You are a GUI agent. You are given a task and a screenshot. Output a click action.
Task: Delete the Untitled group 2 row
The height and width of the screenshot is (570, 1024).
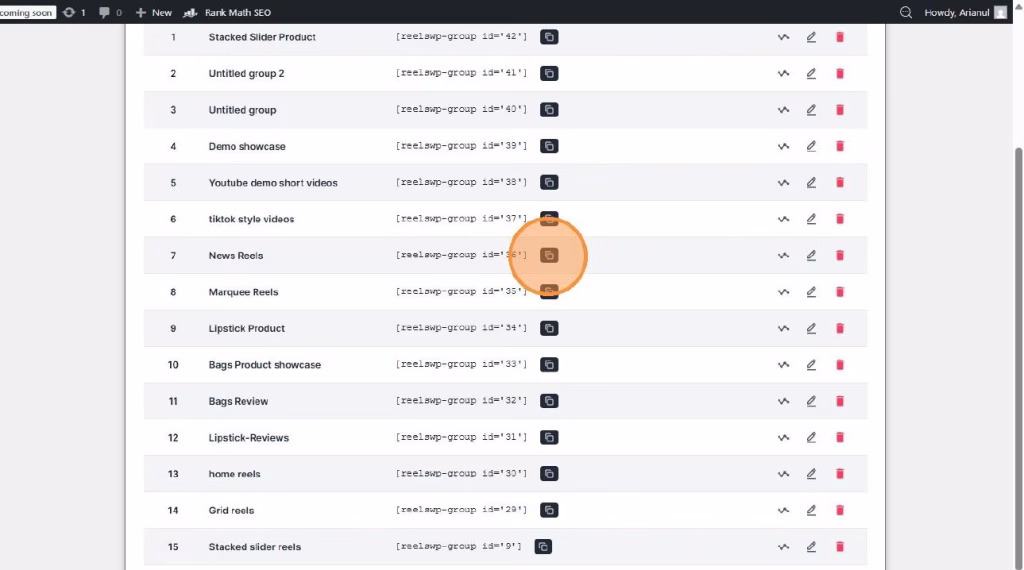click(840, 74)
